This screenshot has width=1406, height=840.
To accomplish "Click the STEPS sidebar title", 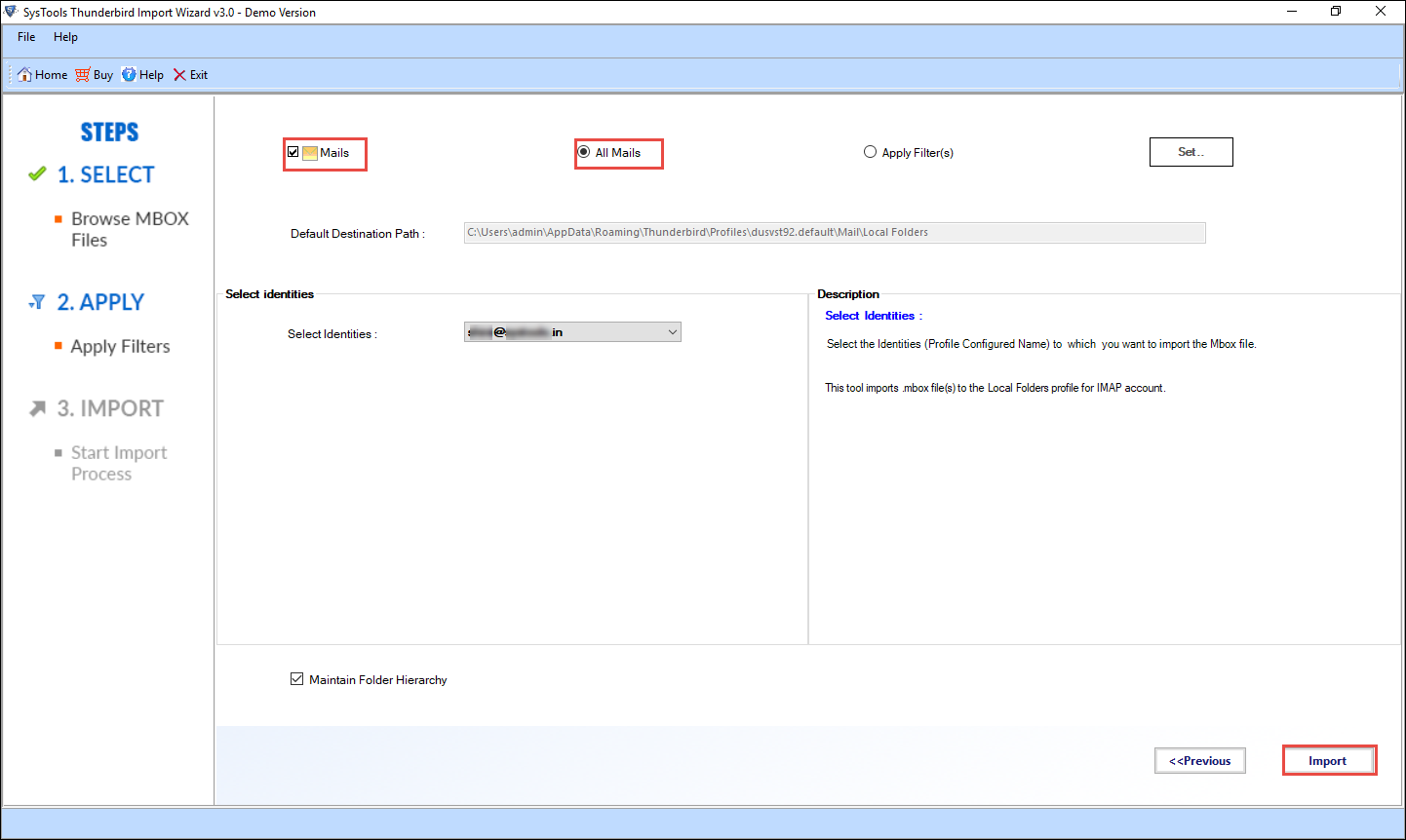I will 109,132.
